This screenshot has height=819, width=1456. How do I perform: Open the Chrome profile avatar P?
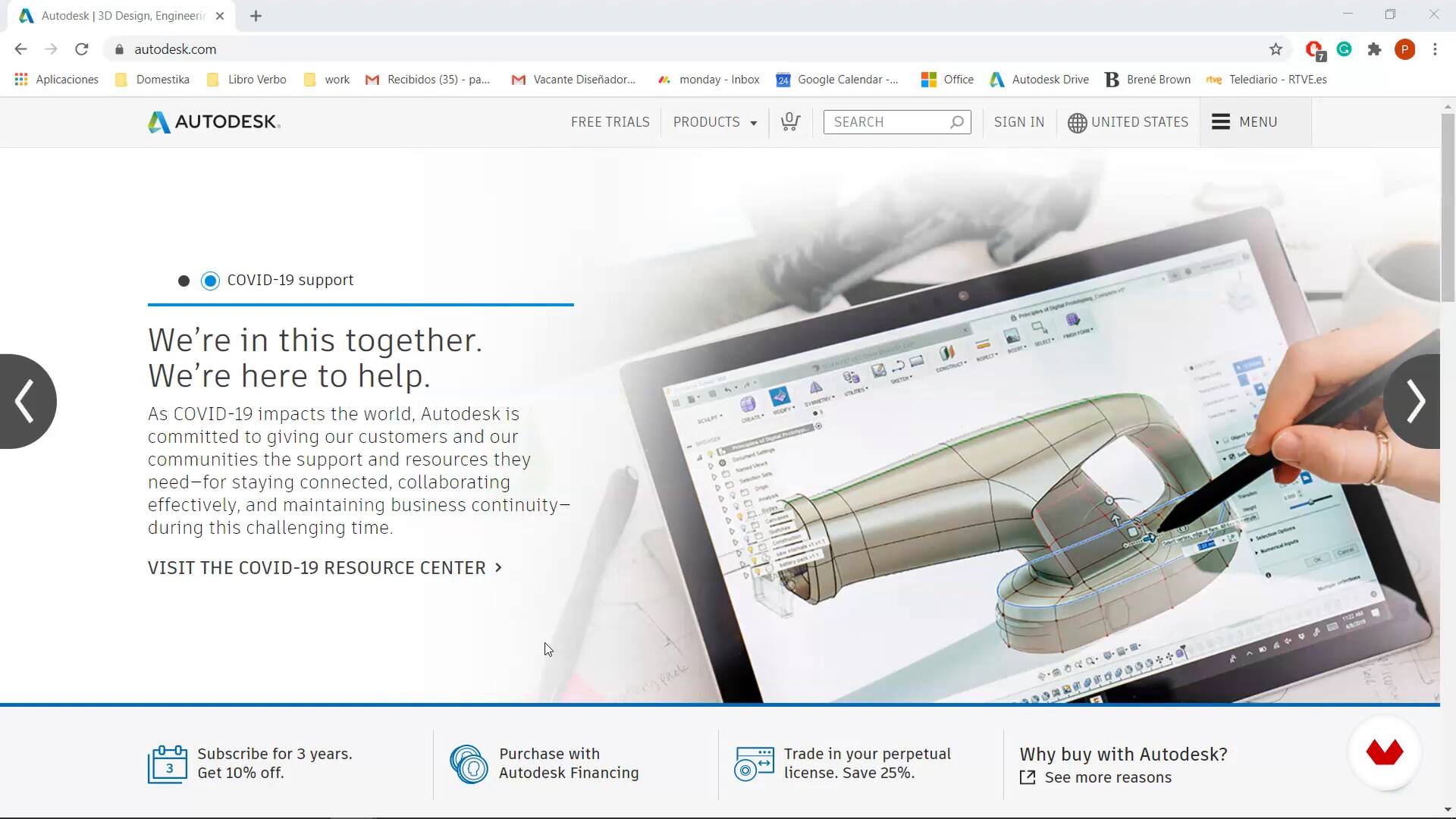click(1404, 49)
